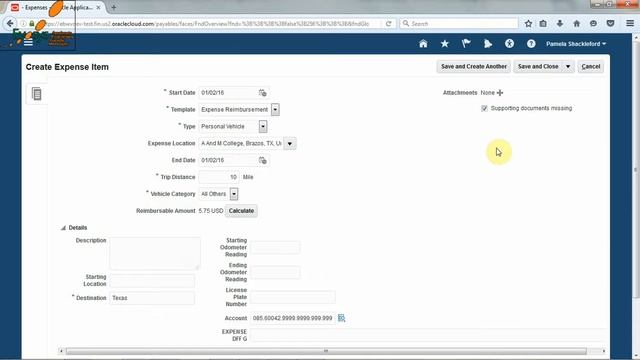Open the Vehicle Category dropdown
The image size is (640, 360).
[x=234, y=194]
